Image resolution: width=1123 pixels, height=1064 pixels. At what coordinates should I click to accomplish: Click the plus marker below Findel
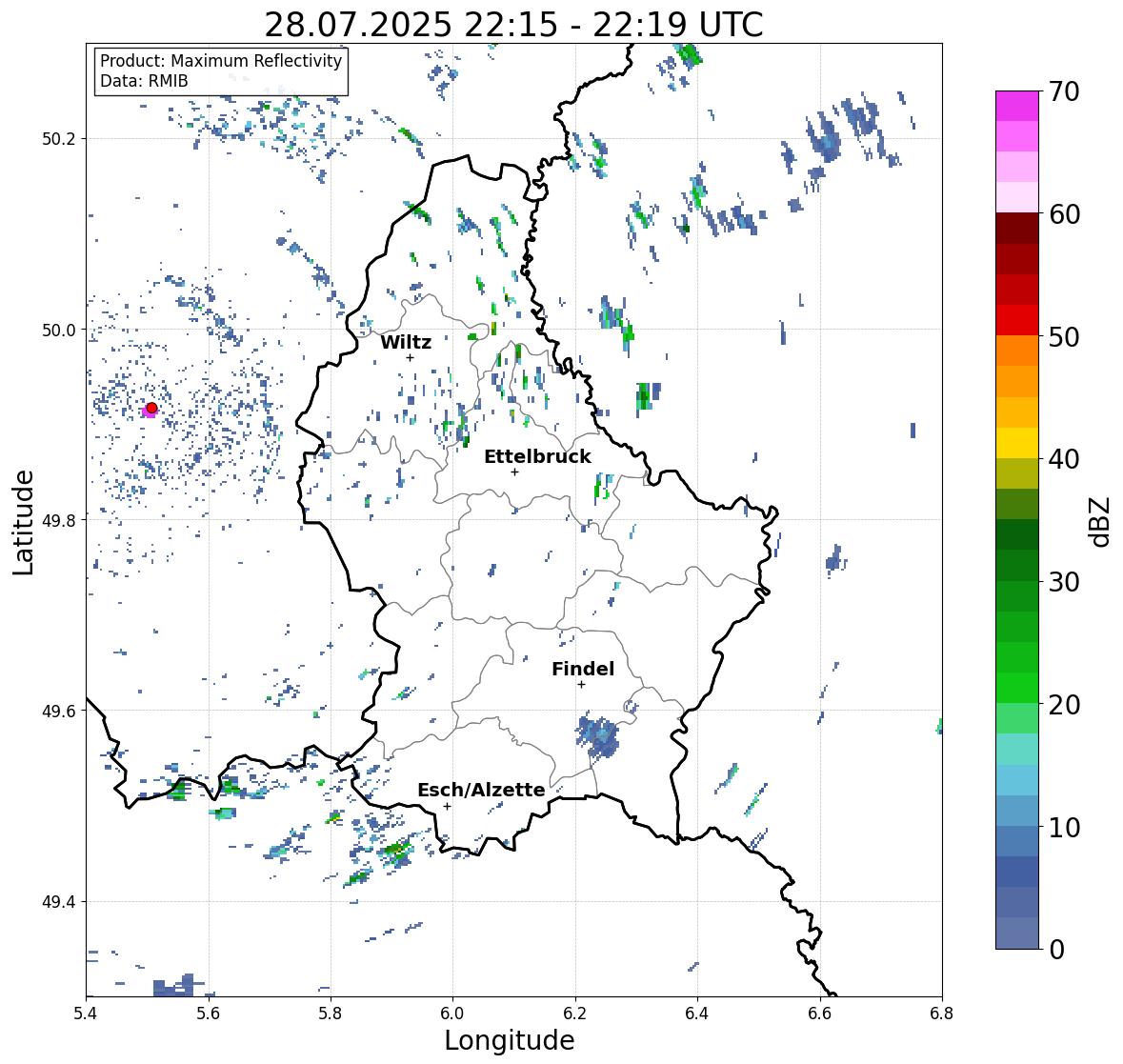coord(582,685)
